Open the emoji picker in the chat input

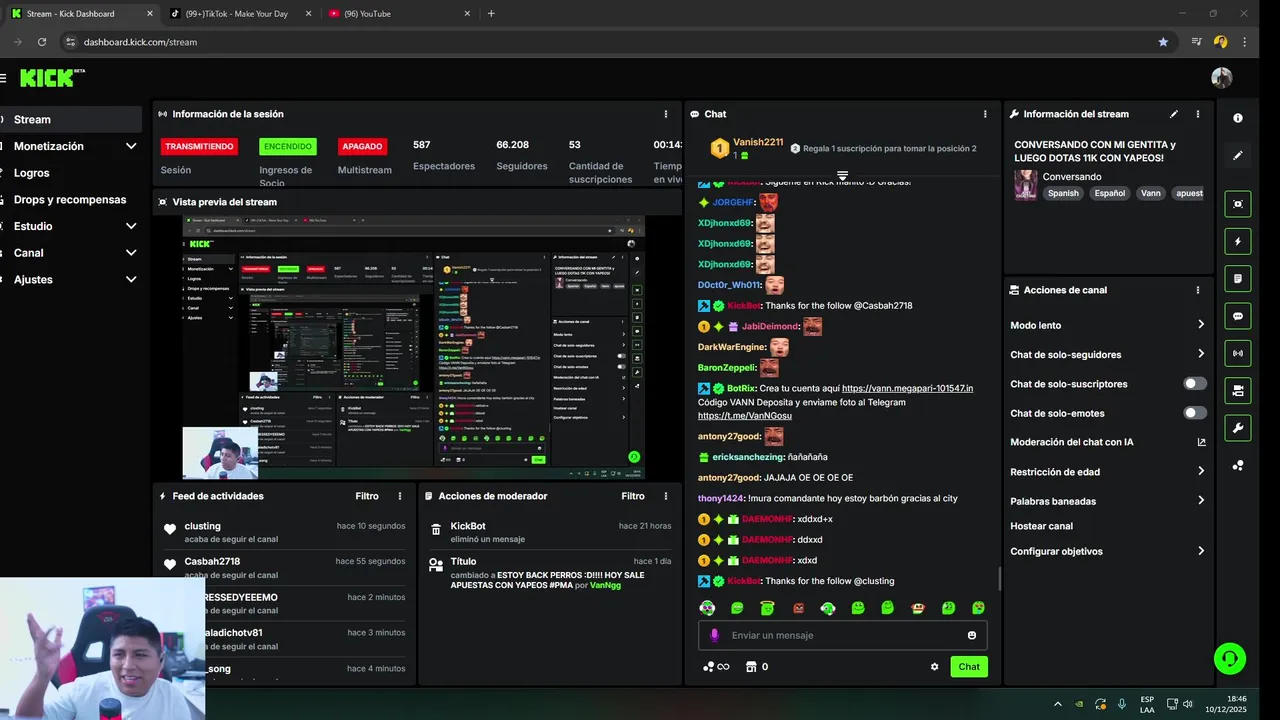tap(972, 635)
